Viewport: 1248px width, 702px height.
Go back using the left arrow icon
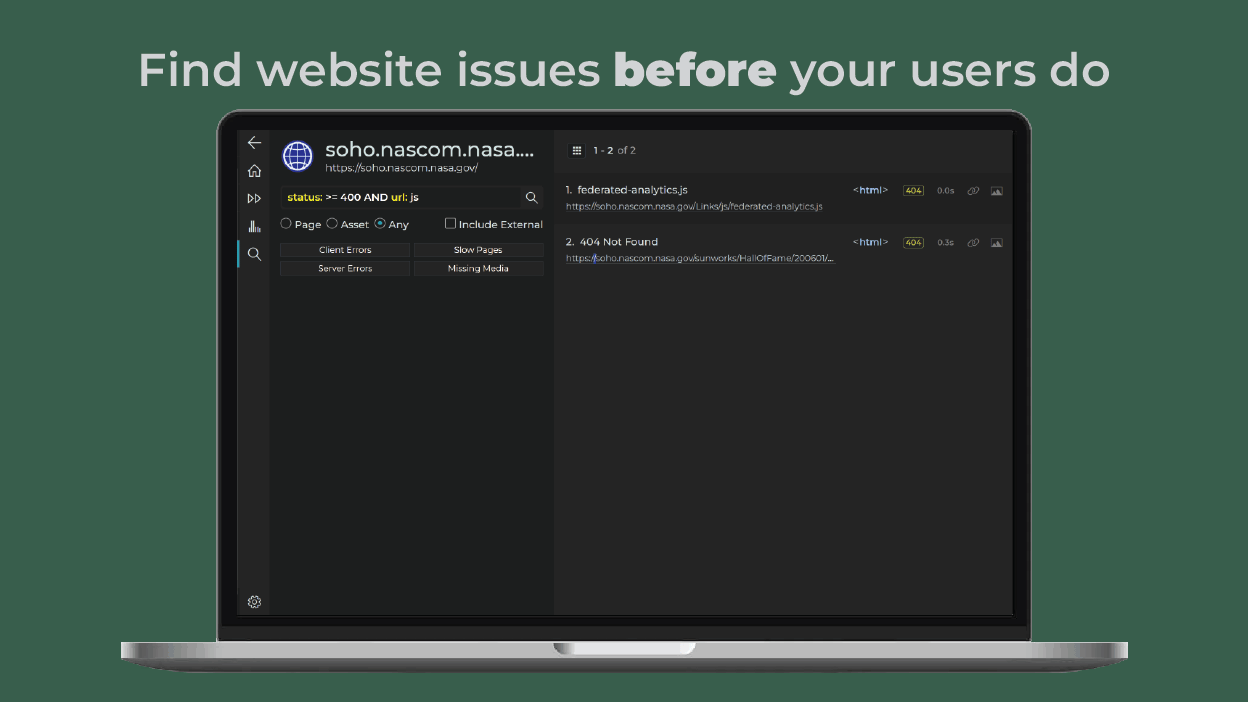coord(254,143)
